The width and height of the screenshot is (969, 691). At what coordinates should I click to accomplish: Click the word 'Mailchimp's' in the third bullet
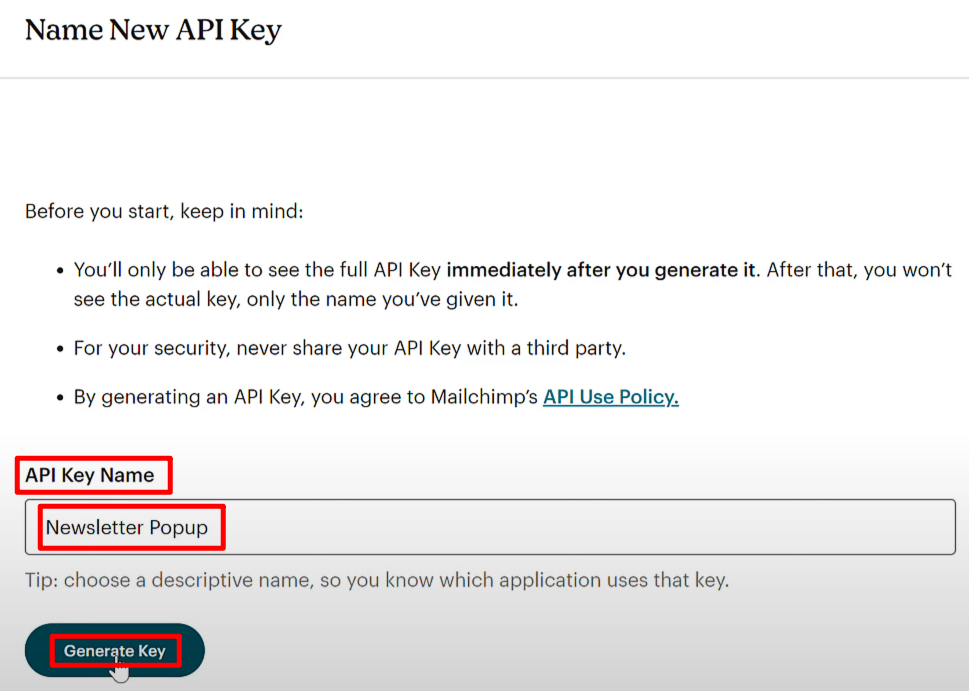pos(484,397)
